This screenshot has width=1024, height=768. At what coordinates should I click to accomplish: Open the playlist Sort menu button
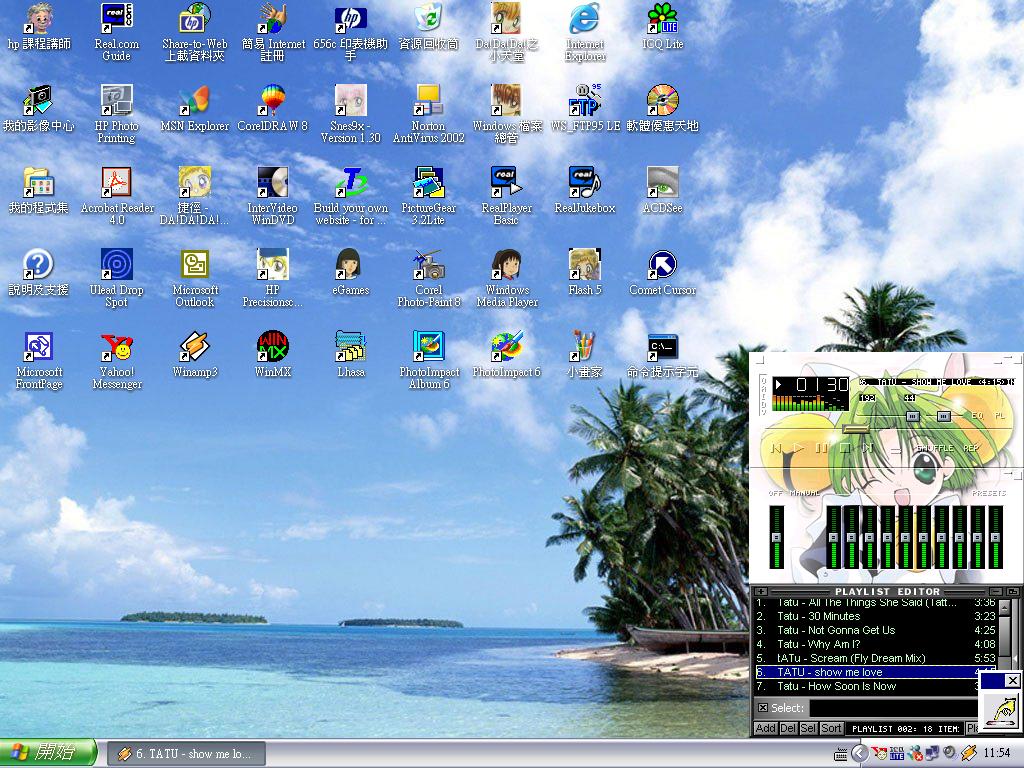(x=831, y=728)
